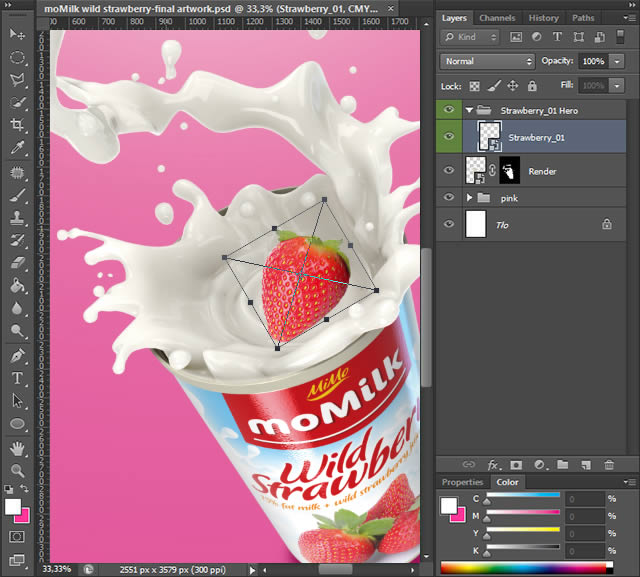Select the Move tool
Image resolution: width=640 pixels, height=577 pixels.
[17, 34]
